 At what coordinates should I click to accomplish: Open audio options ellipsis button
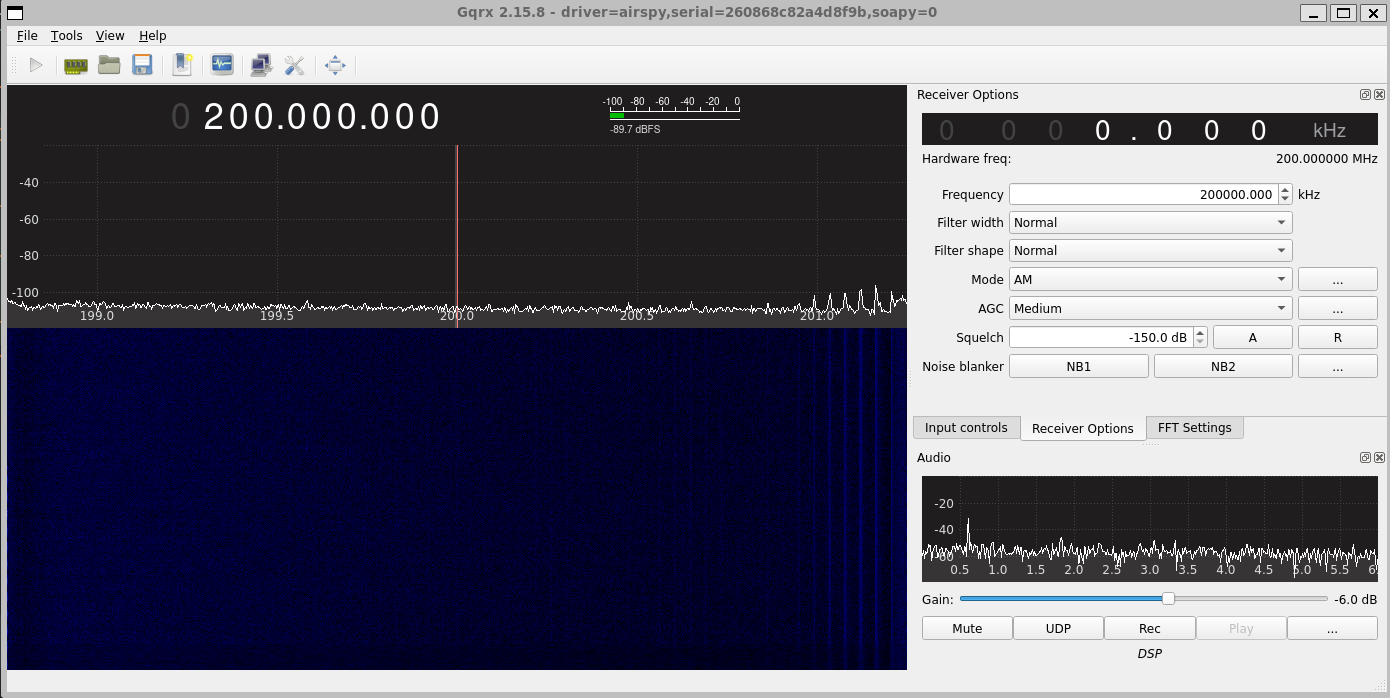click(x=1332, y=628)
